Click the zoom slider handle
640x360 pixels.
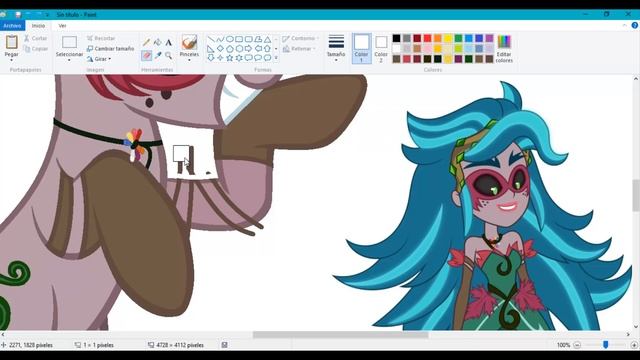(606, 345)
